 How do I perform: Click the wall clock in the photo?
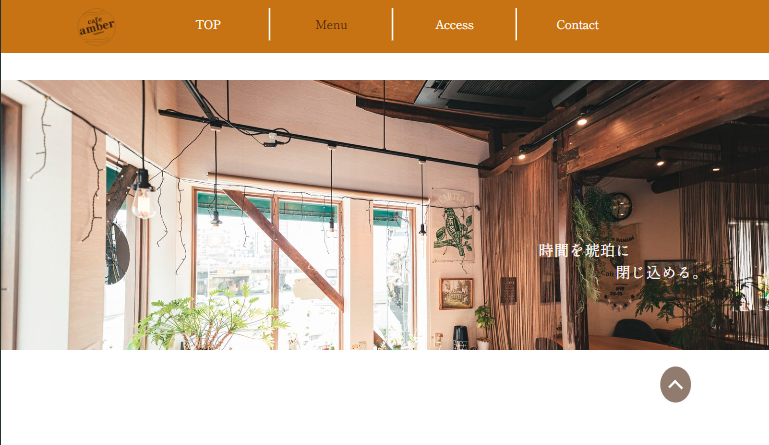620,206
